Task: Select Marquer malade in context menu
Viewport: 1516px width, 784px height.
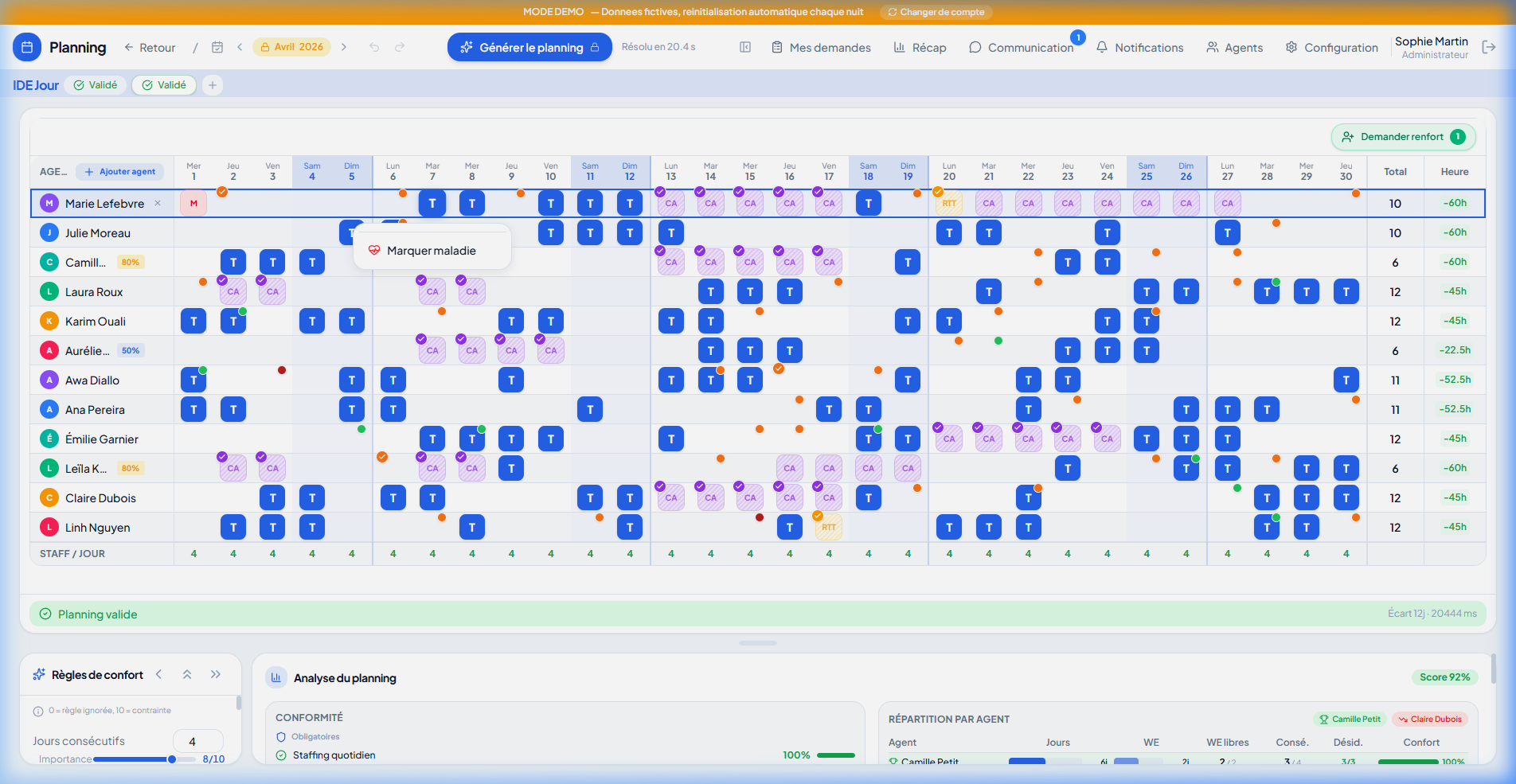Action: coord(432,250)
